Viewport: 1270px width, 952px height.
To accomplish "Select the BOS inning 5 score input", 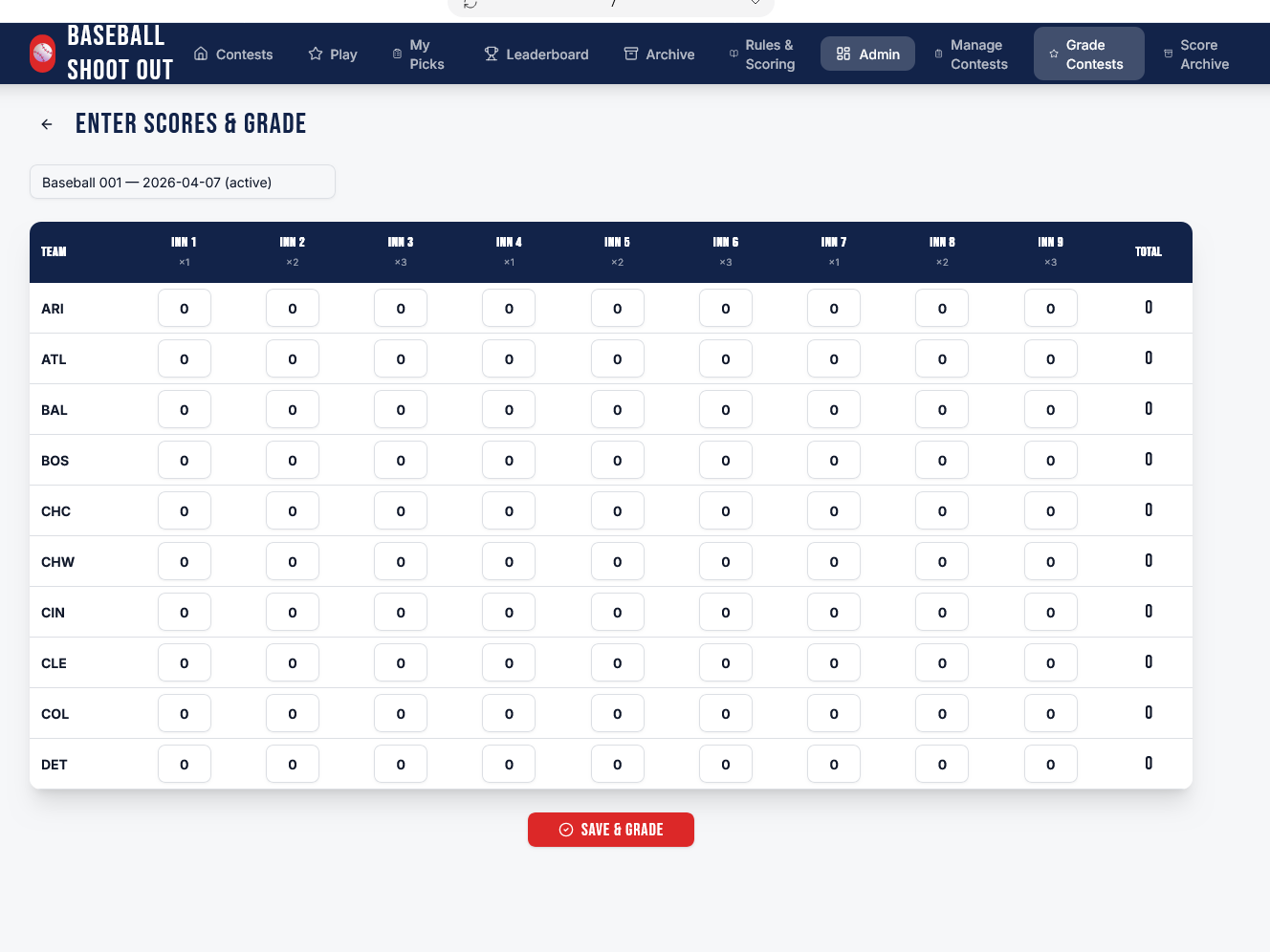I will coord(617,461).
